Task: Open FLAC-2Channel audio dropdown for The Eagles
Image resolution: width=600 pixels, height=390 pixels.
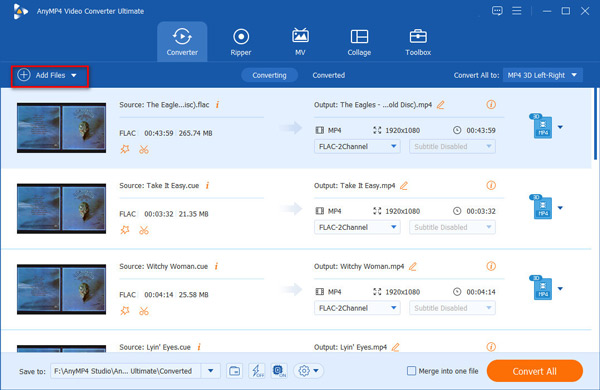Action: [x=357, y=147]
